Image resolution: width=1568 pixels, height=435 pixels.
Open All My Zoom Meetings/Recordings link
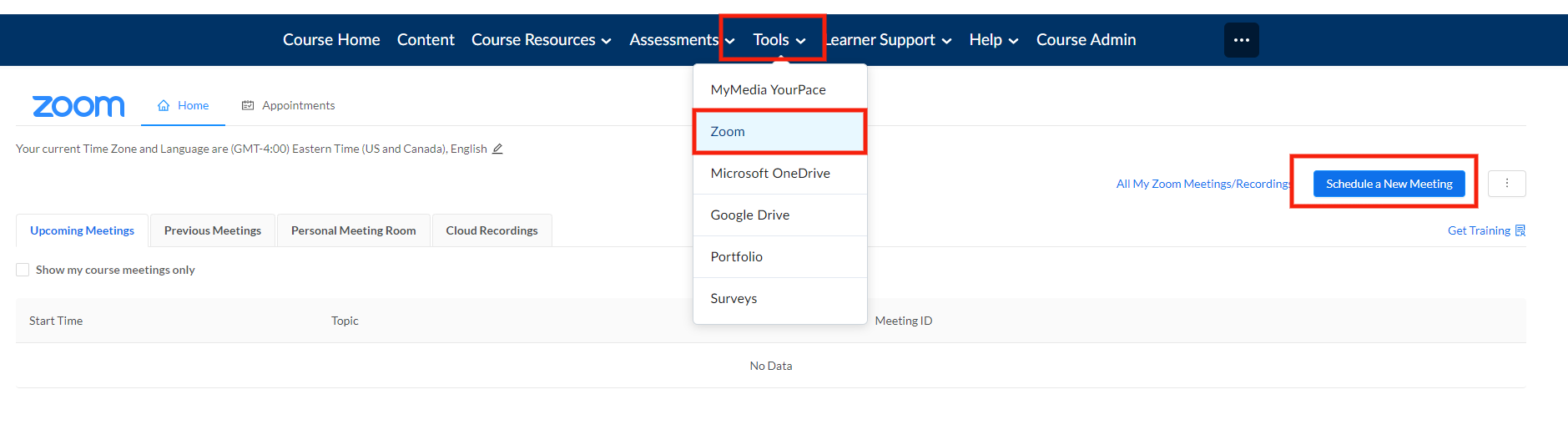pos(1204,184)
